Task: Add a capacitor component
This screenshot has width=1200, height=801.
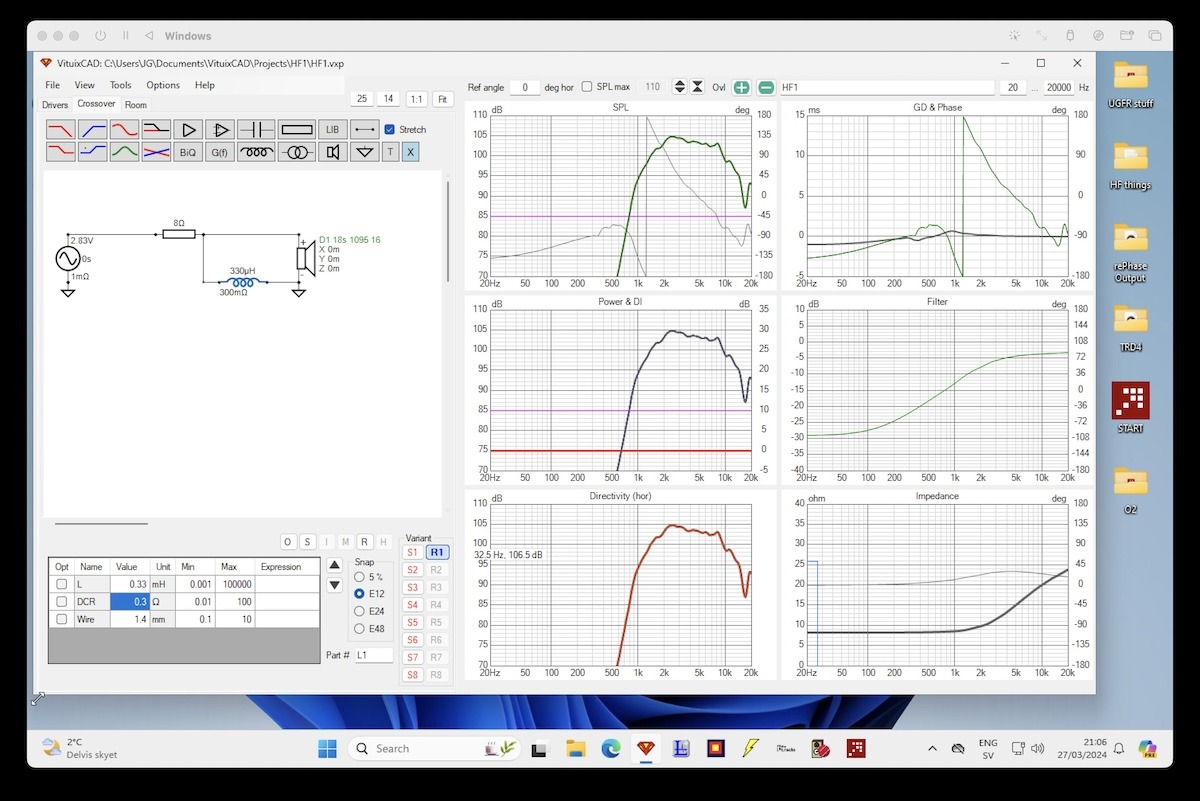Action: pyautogui.click(x=256, y=129)
